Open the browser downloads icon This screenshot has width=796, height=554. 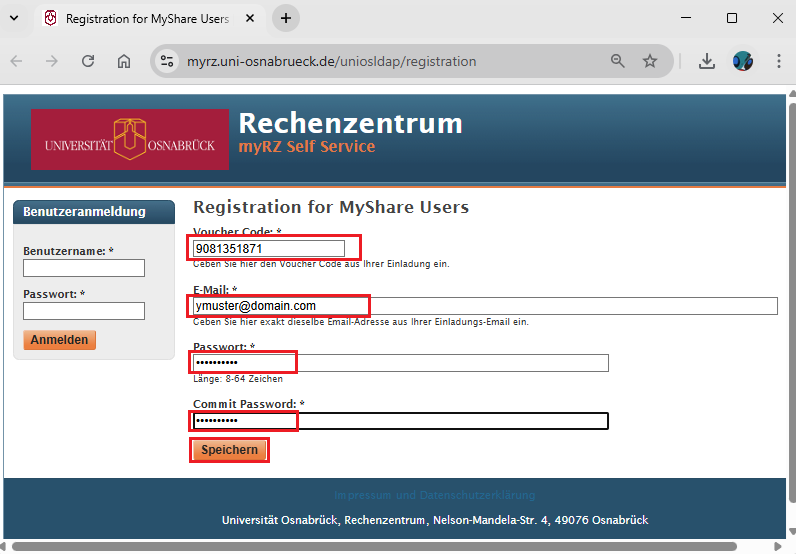point(706,61)
